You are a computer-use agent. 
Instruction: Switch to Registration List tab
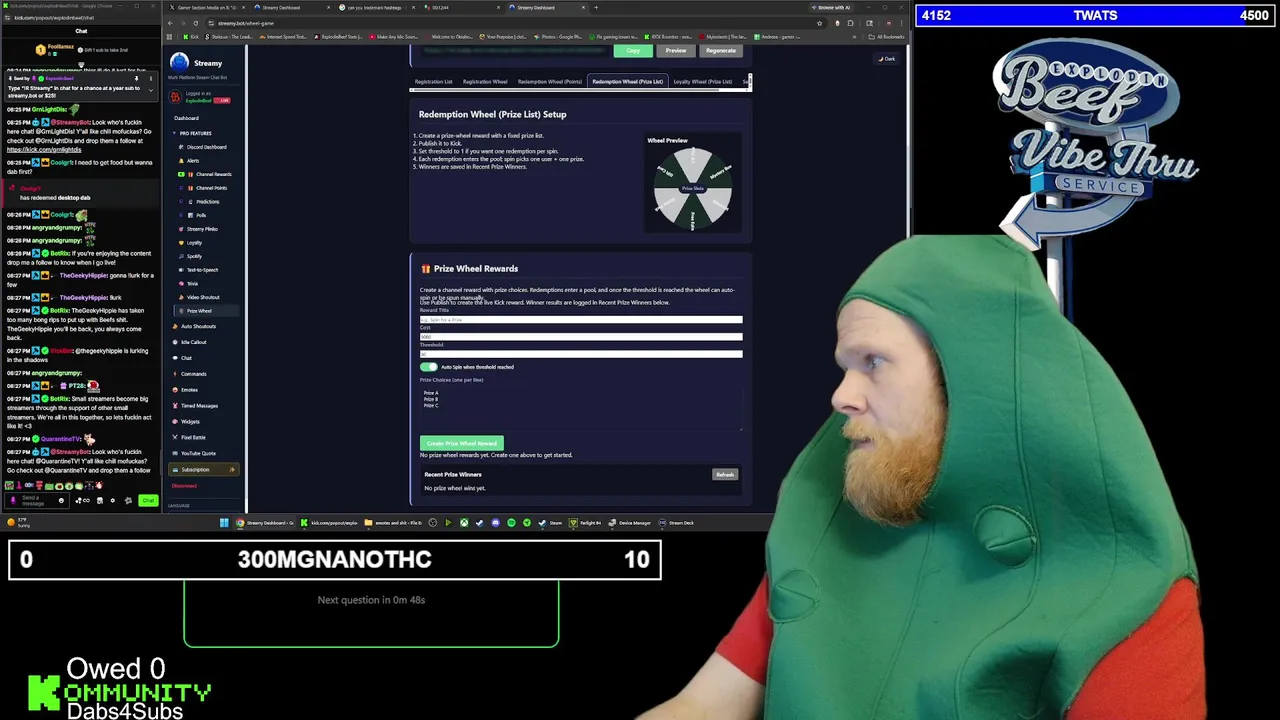click(x=433, y=82)
